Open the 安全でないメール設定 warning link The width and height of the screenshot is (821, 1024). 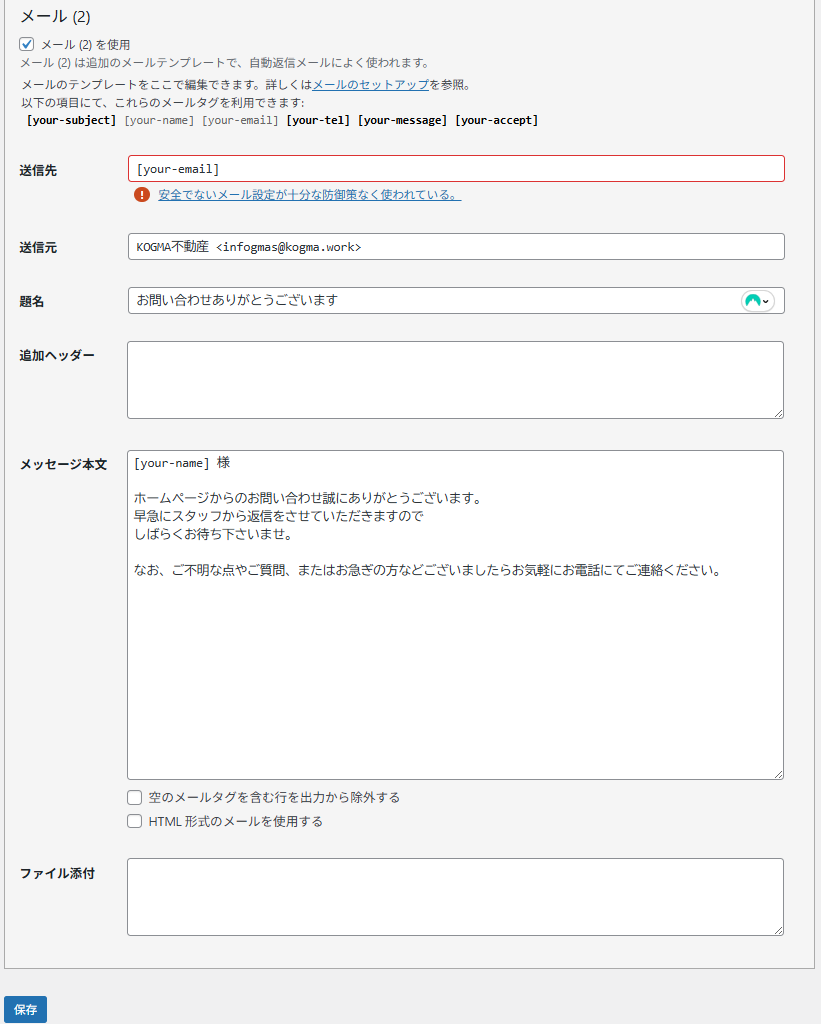309,195
